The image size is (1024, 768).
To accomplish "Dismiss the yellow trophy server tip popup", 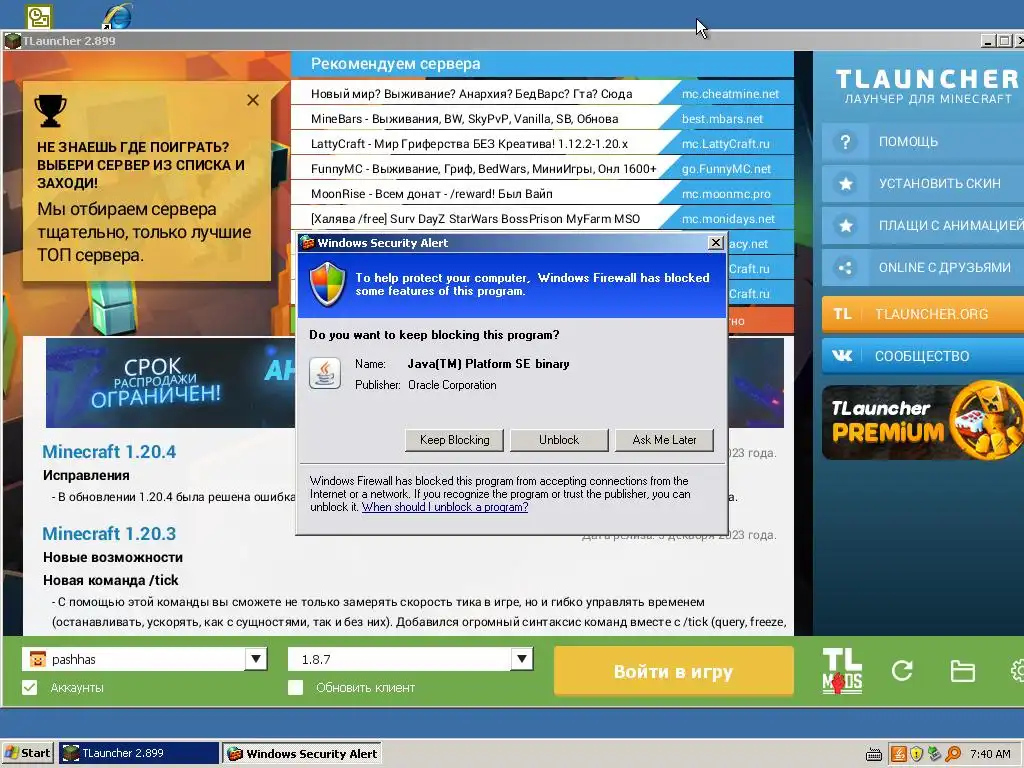I will (x=253, y=100).
